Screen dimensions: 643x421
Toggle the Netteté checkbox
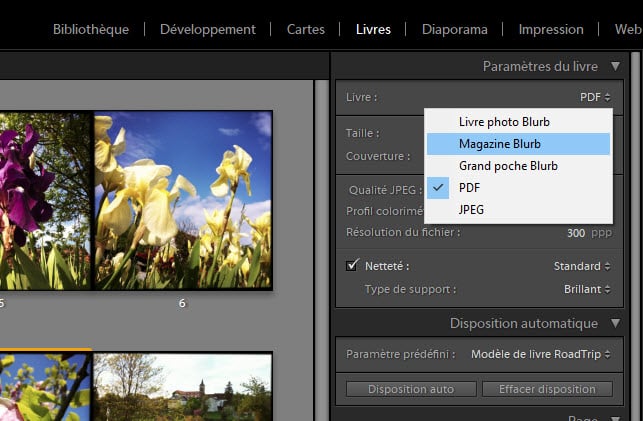click(352, 265)
